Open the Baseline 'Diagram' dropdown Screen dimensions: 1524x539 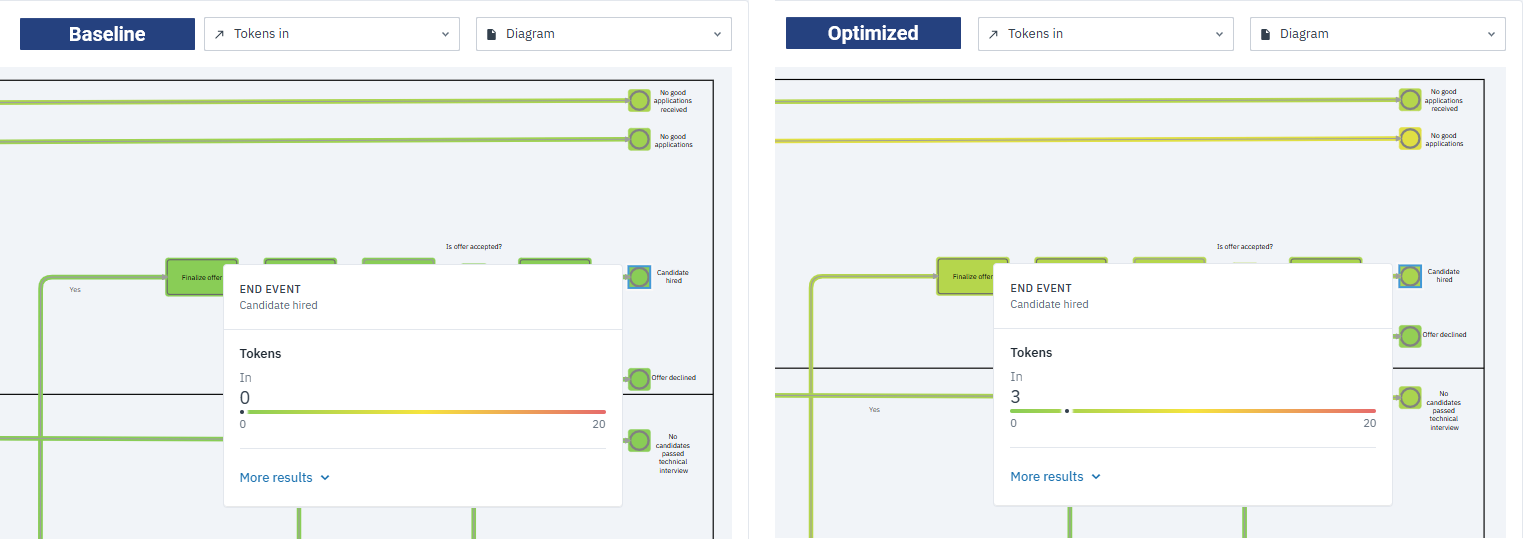coord(603,34)
